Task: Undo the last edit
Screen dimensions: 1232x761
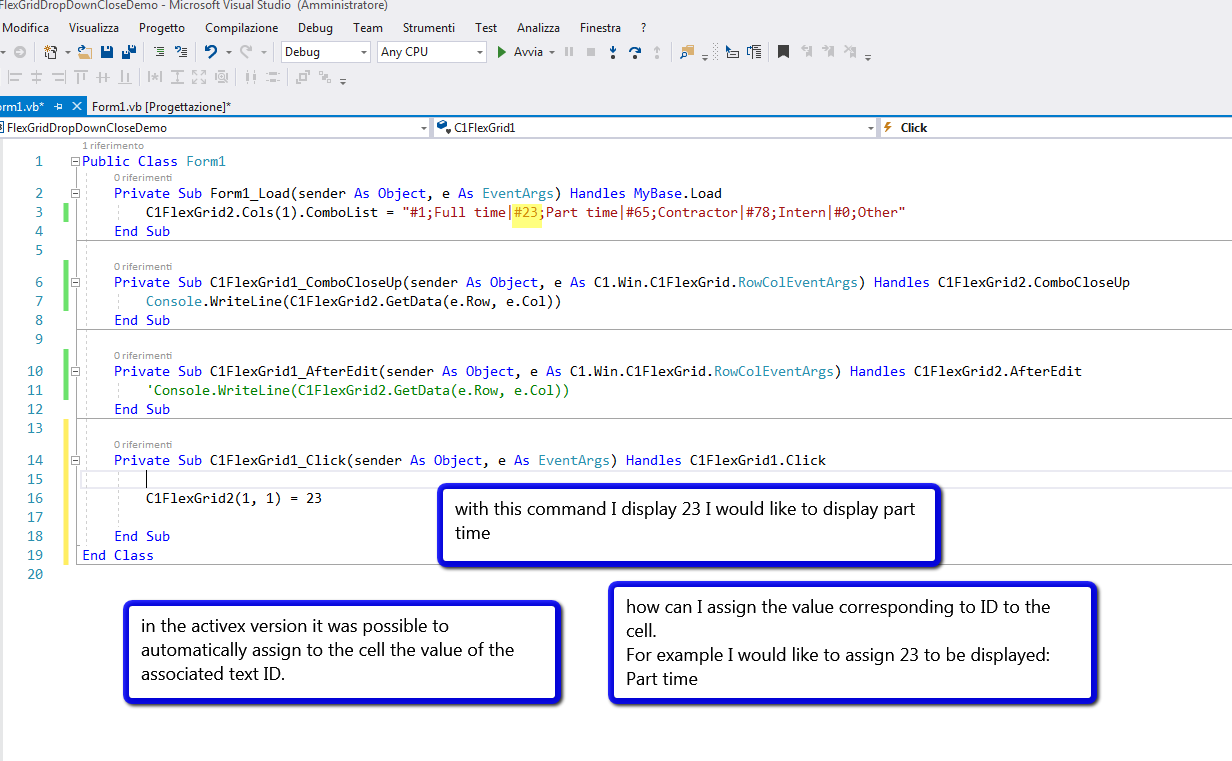Action: pyautogui.click(x=210, y=52)
